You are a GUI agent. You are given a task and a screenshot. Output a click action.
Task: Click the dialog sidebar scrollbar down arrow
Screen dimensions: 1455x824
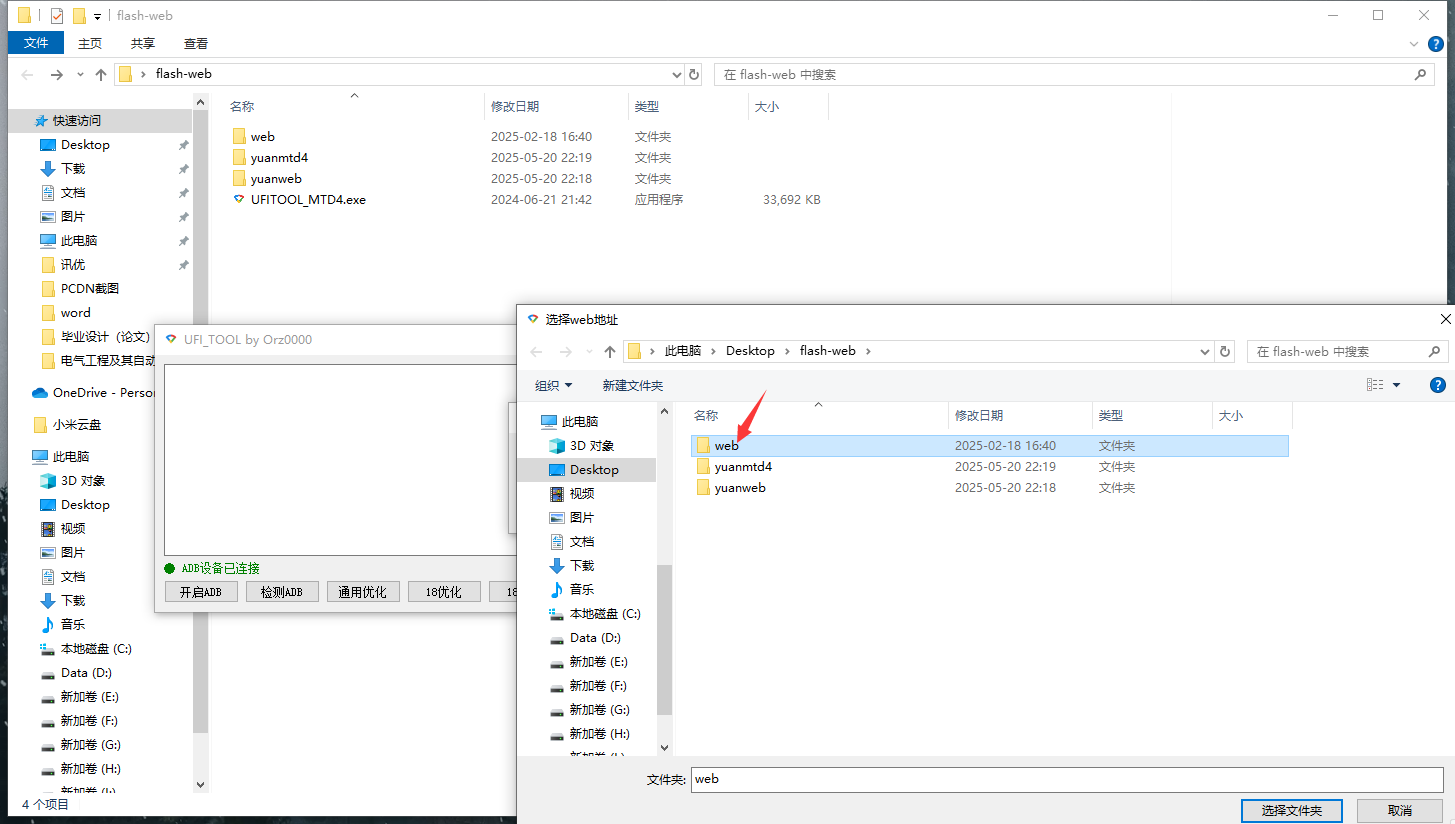point(664,747)
